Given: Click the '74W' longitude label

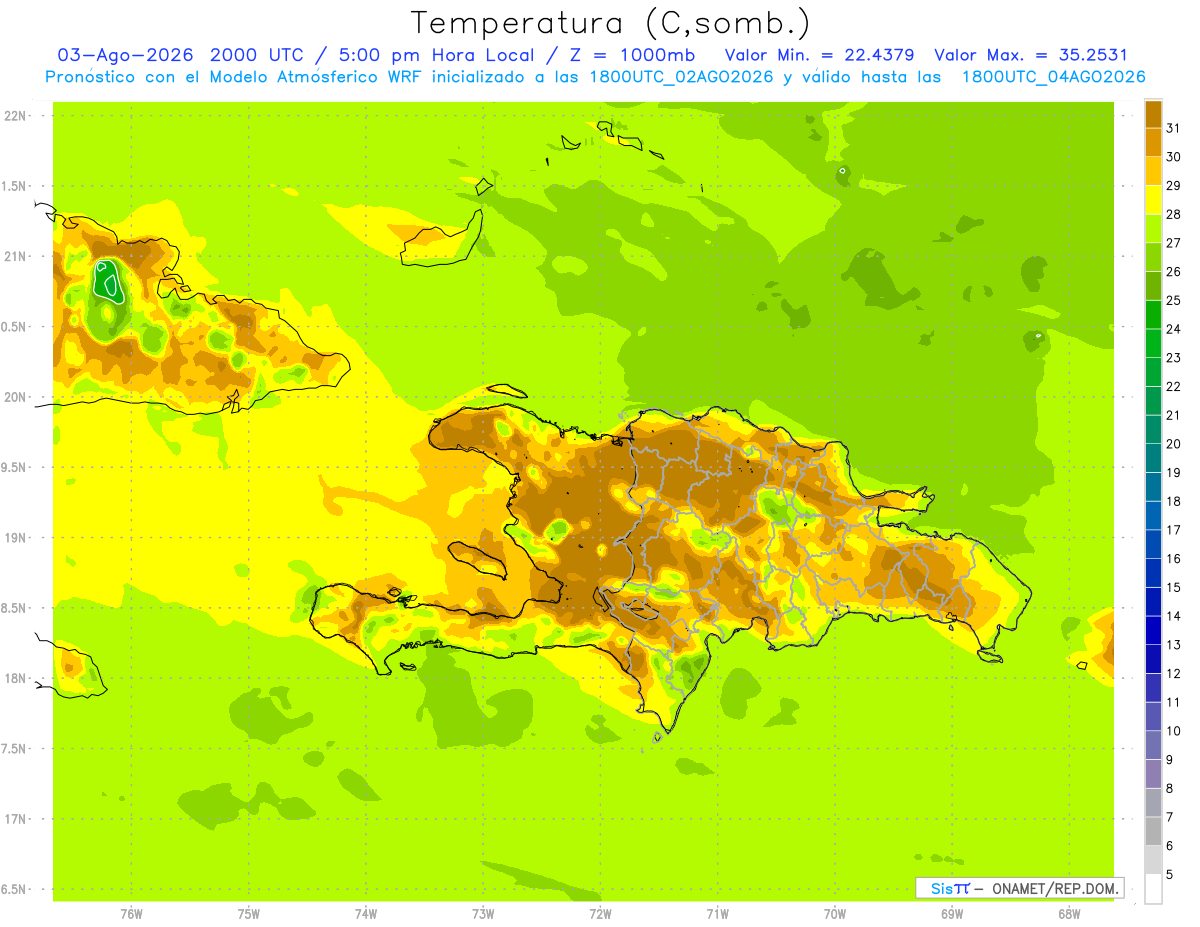Looking at the screenshot, I should point(366,913).
